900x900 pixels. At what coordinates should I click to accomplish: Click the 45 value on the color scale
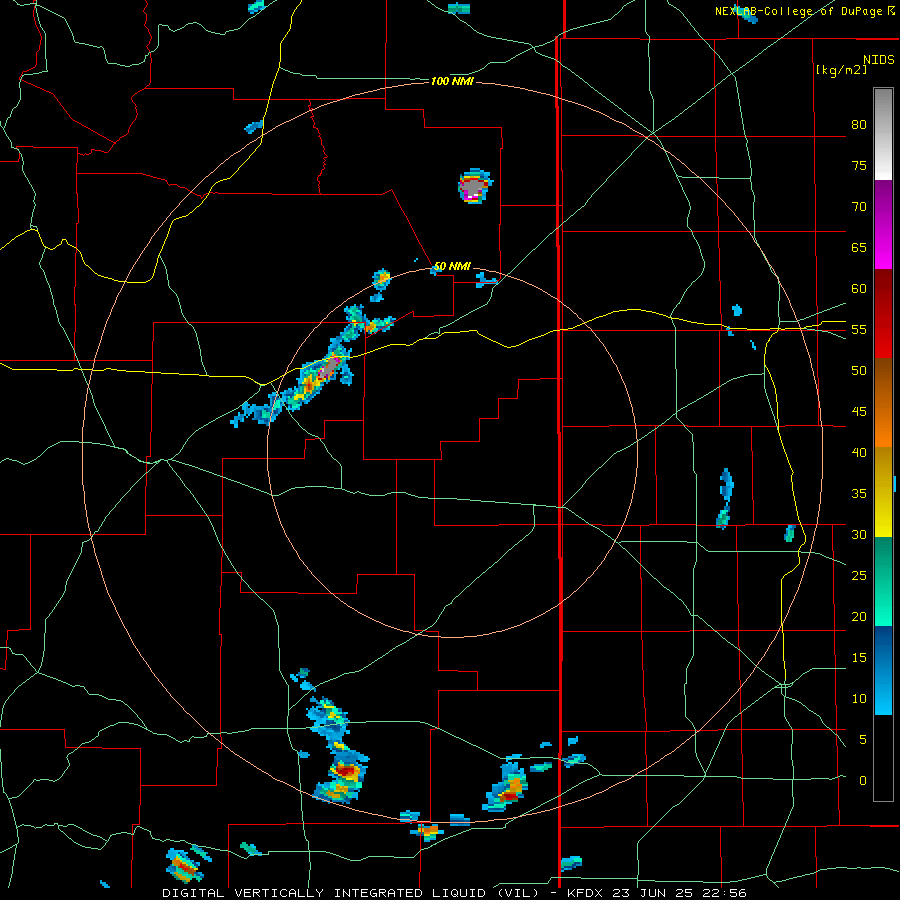click(859, 412)
